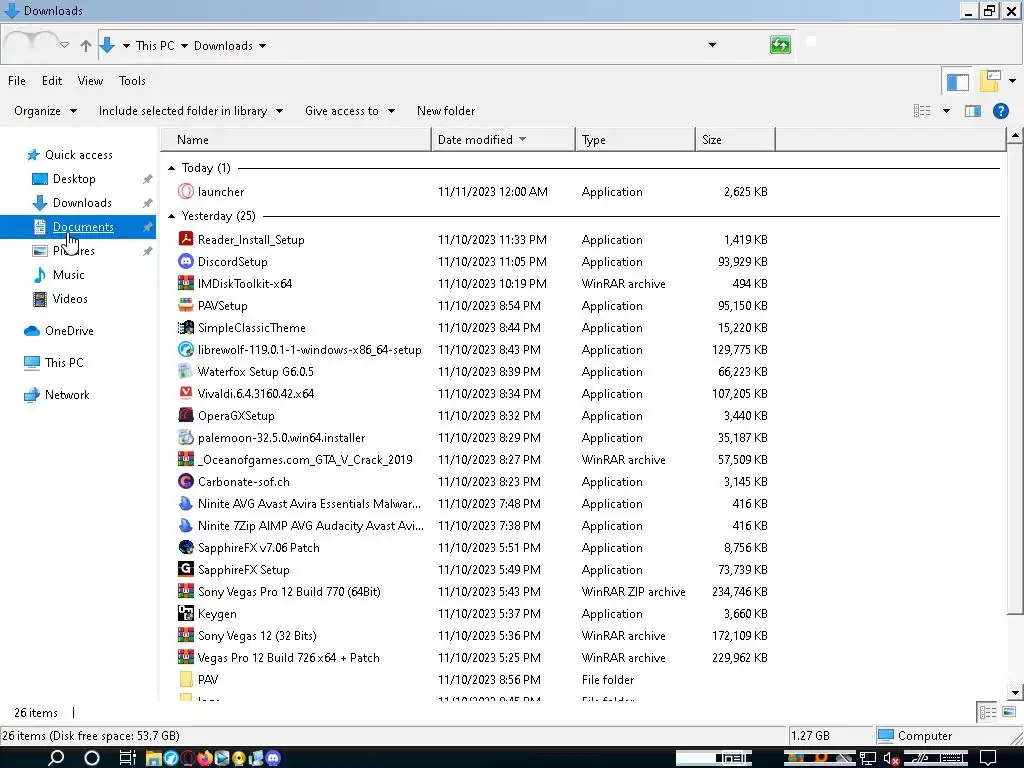Open OneDrive in the sidebar
This screenshot has height=768, width=1024.
click(69, 331)
